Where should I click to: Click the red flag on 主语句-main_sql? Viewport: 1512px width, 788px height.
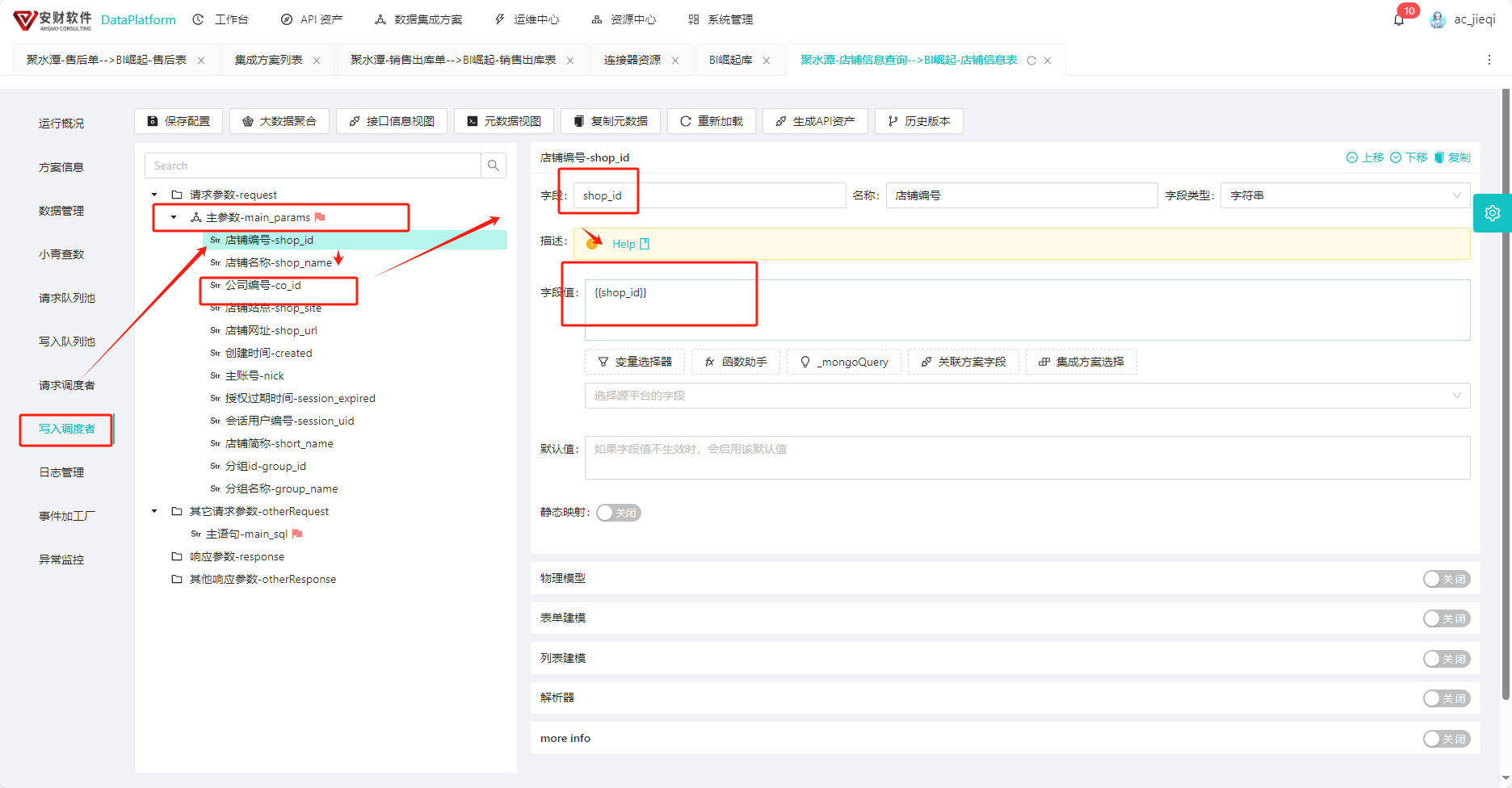[x=297, y=534]
